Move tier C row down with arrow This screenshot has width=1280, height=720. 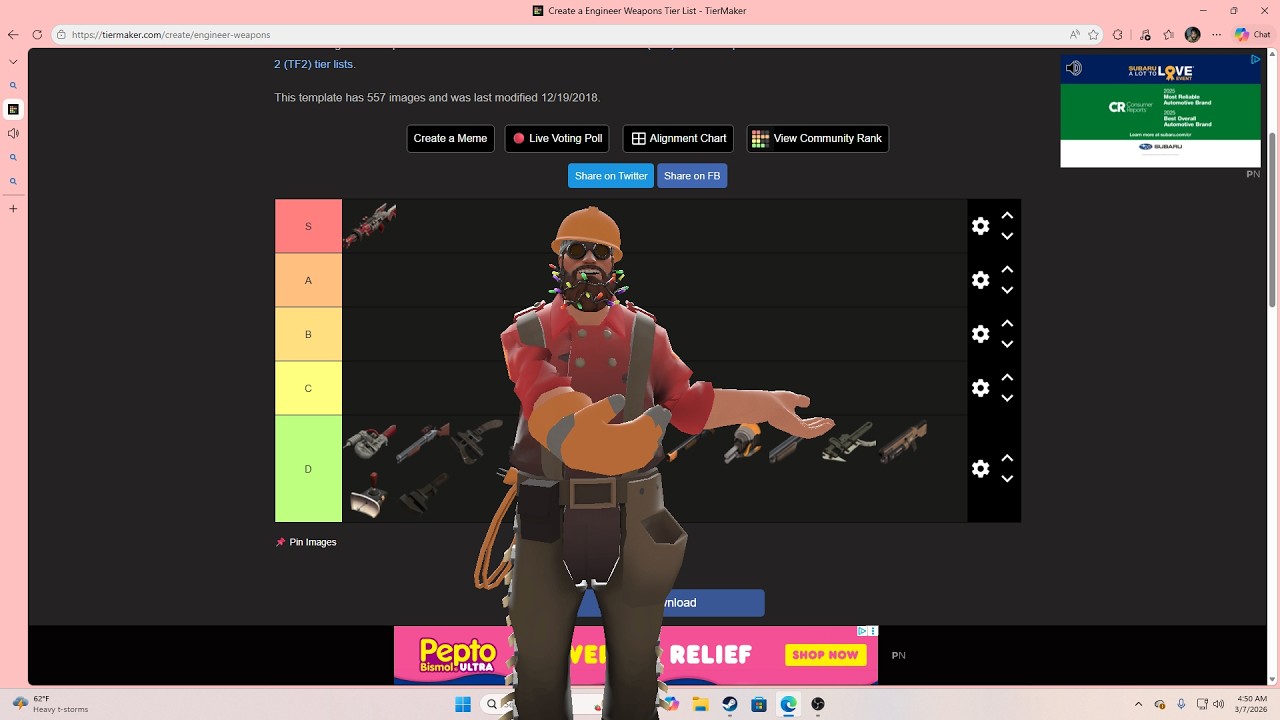coord(1007,398)
